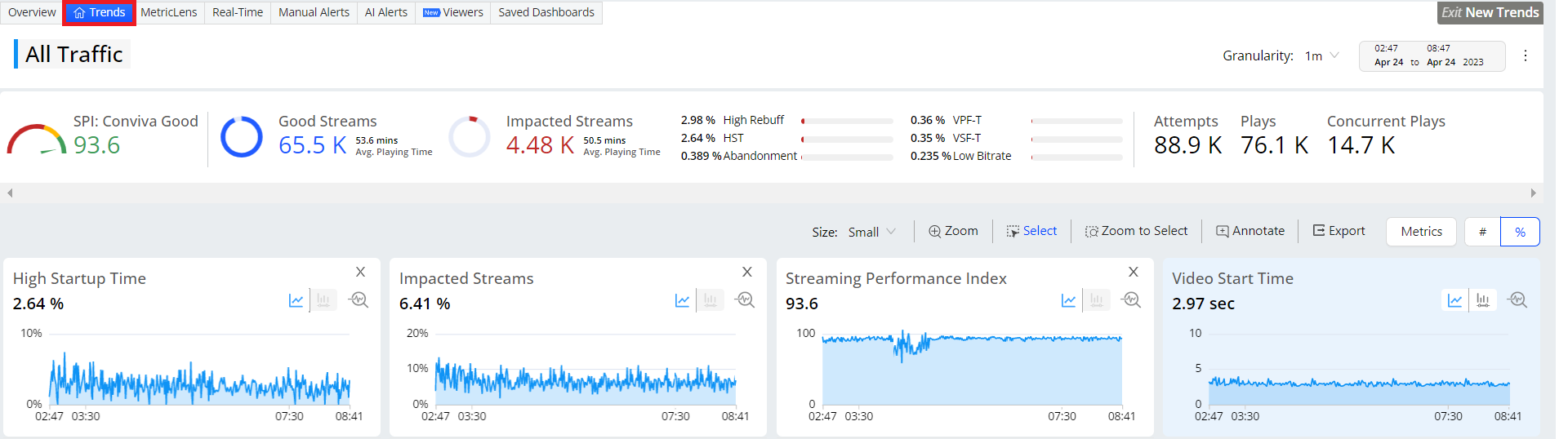1568x439 pixels.
Task: Switch to the MetricLens tab
Action: click(x=169, y=12)
